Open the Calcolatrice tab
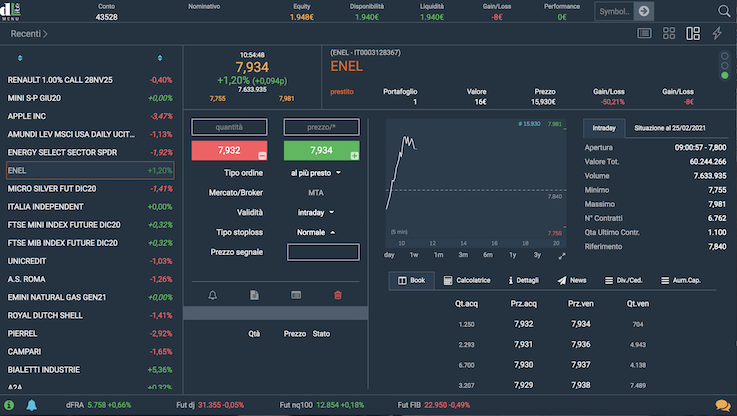 point(467,280)
